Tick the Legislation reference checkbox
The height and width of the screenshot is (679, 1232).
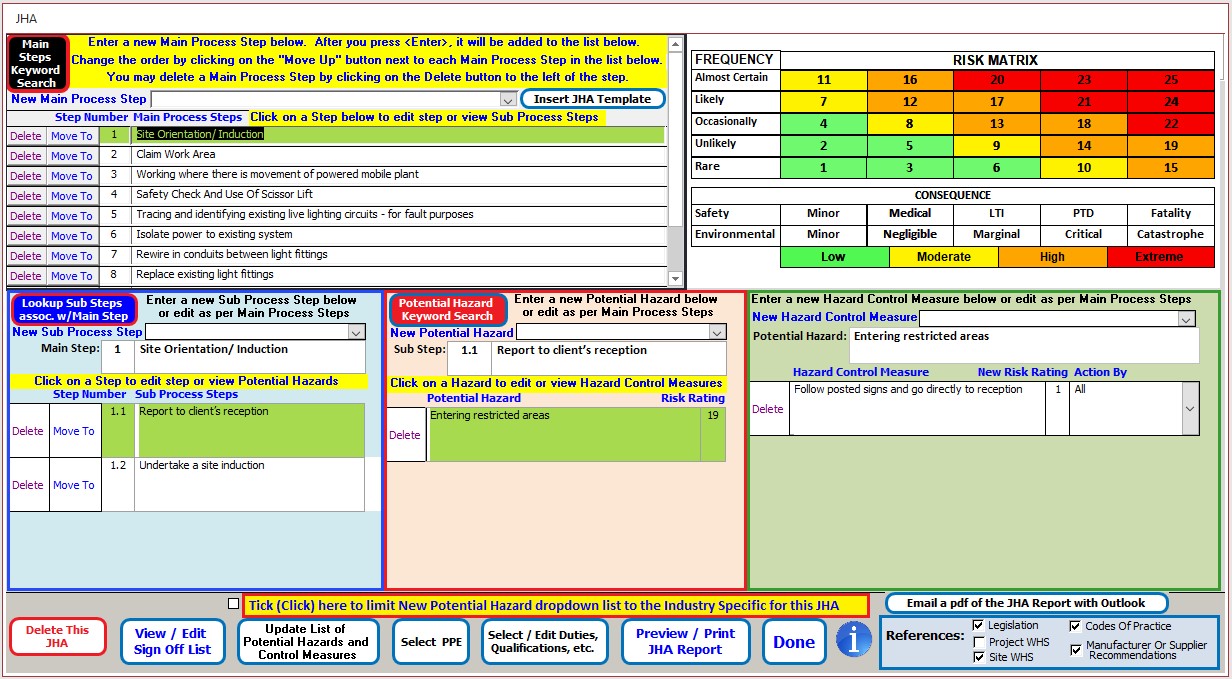point(978,626)
